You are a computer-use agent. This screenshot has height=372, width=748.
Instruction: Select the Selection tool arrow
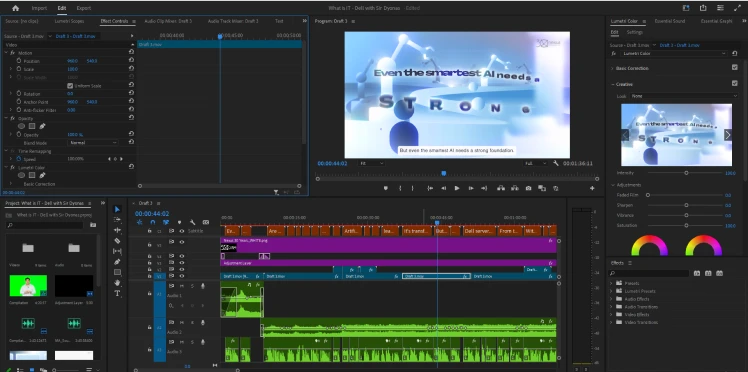117,209
